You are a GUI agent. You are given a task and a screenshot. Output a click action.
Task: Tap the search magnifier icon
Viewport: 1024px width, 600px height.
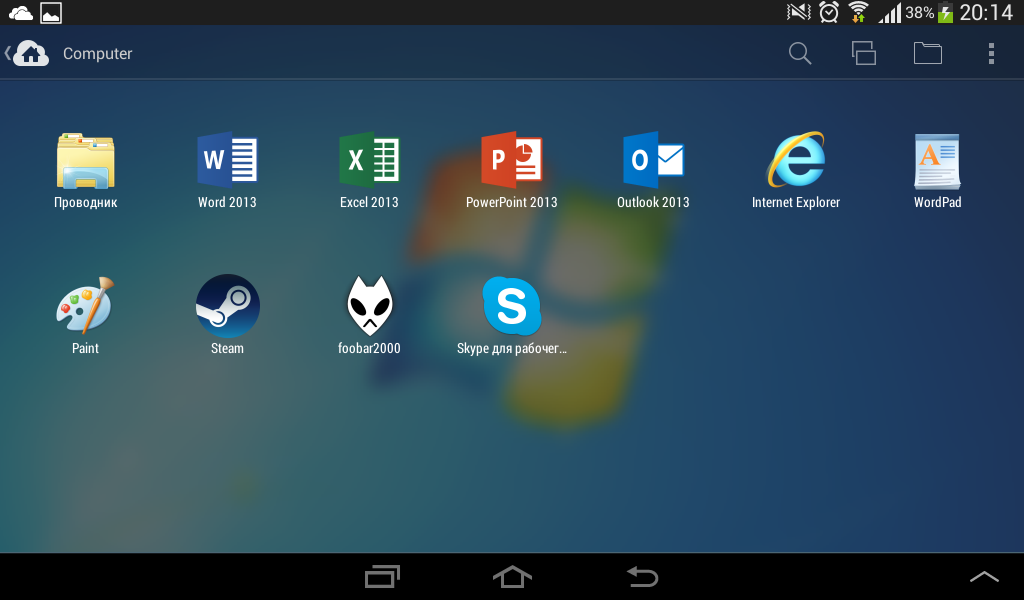[x=800, y=54]
